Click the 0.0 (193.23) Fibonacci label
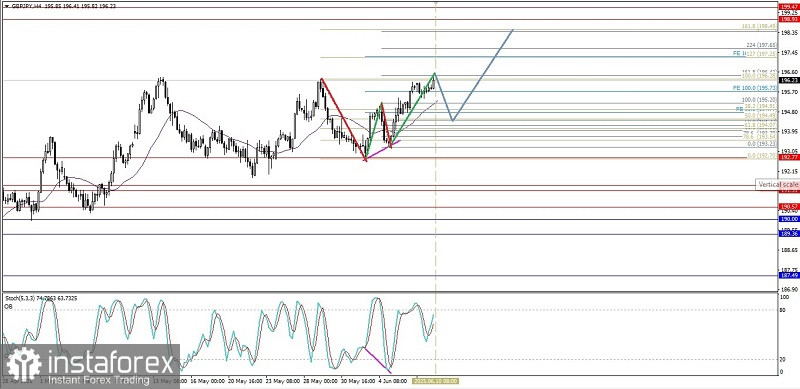Screen dimensions: 800x389 pyautogui.click(x=761, y=144)
